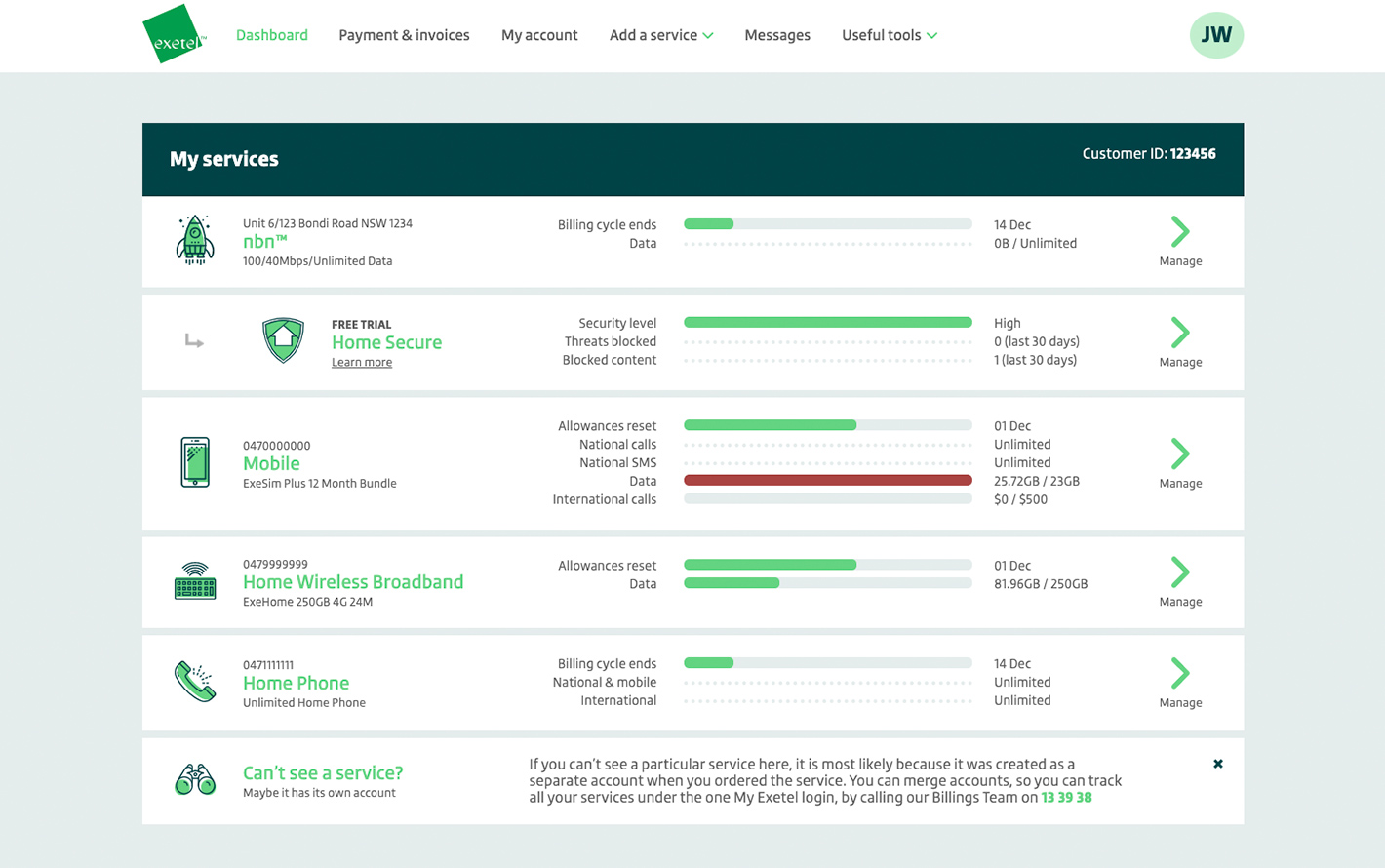The image size is (1385, 868).
Task: Click the High security level value
Action: (x=1008, y=323)
